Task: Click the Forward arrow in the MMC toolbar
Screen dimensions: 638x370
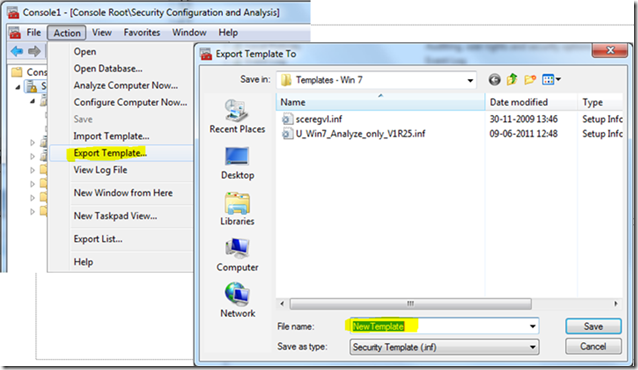Action: [34, 51]
